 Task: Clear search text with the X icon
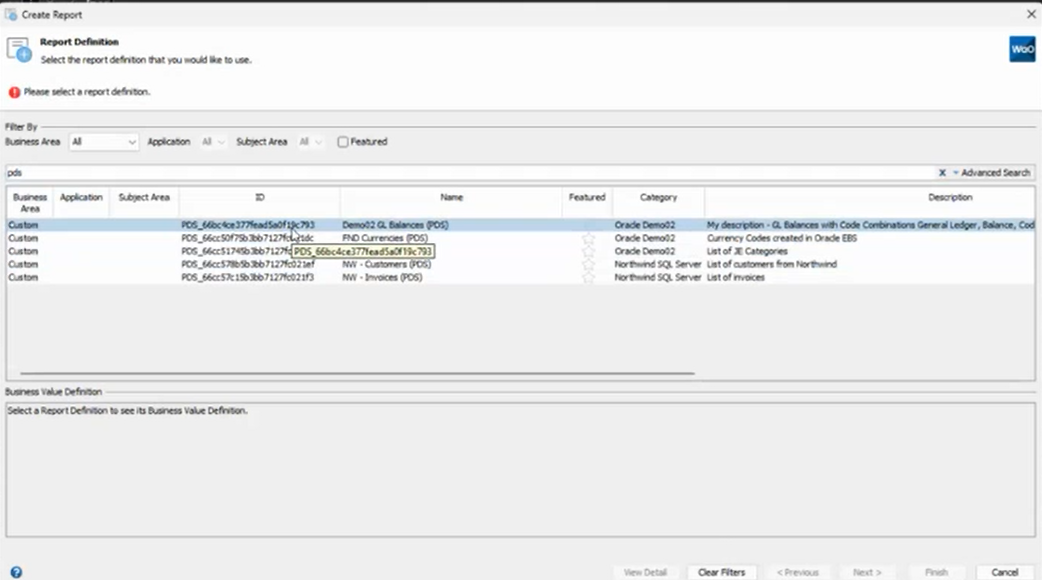[x=942, y=173]
